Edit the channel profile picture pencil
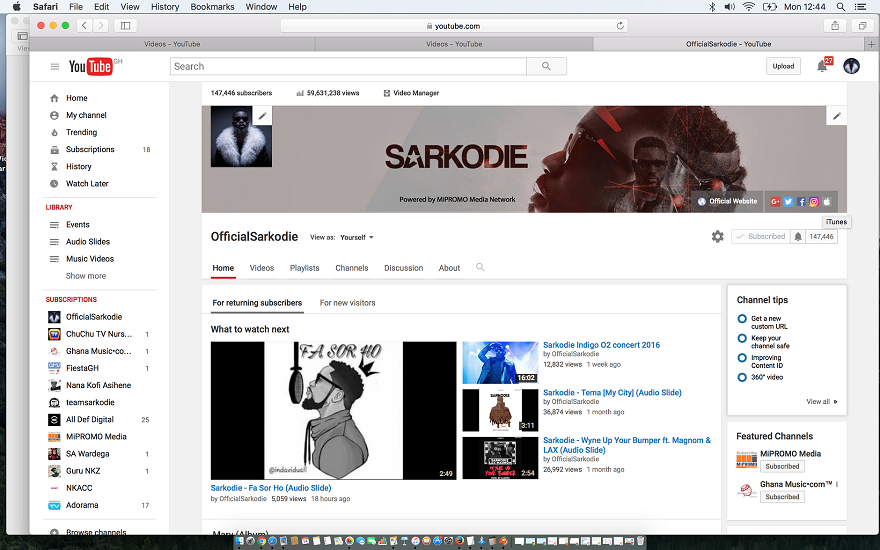The height and width of the screenshot is (550, 880). tap(262, 116)
